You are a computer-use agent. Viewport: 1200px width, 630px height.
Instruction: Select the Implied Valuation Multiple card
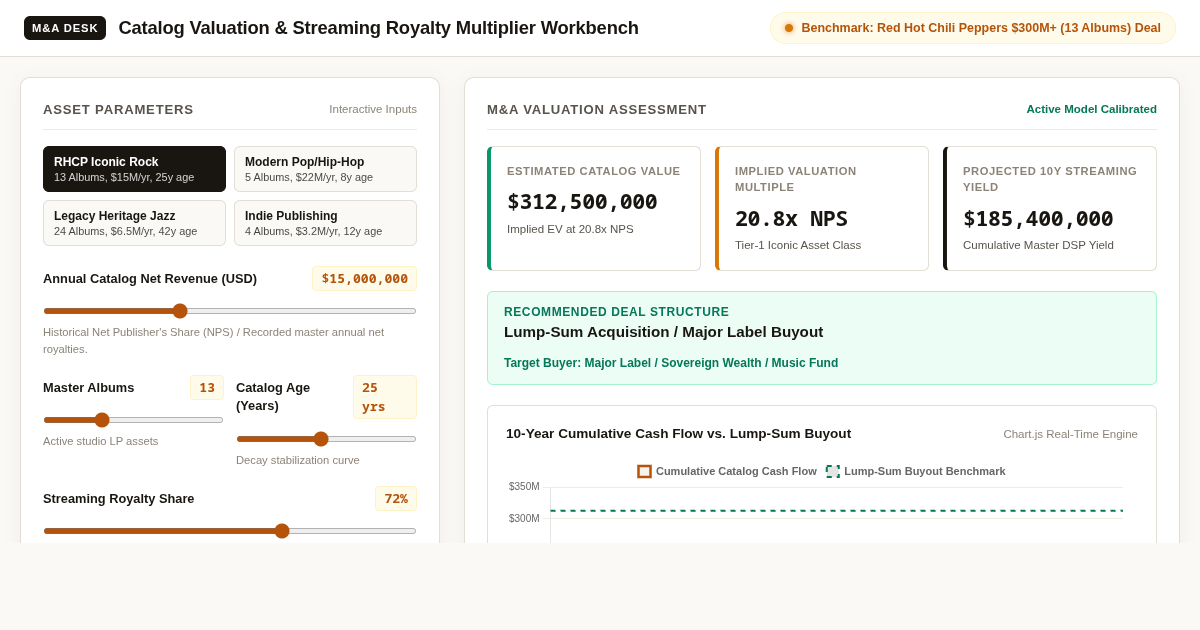tap(822, 209)
